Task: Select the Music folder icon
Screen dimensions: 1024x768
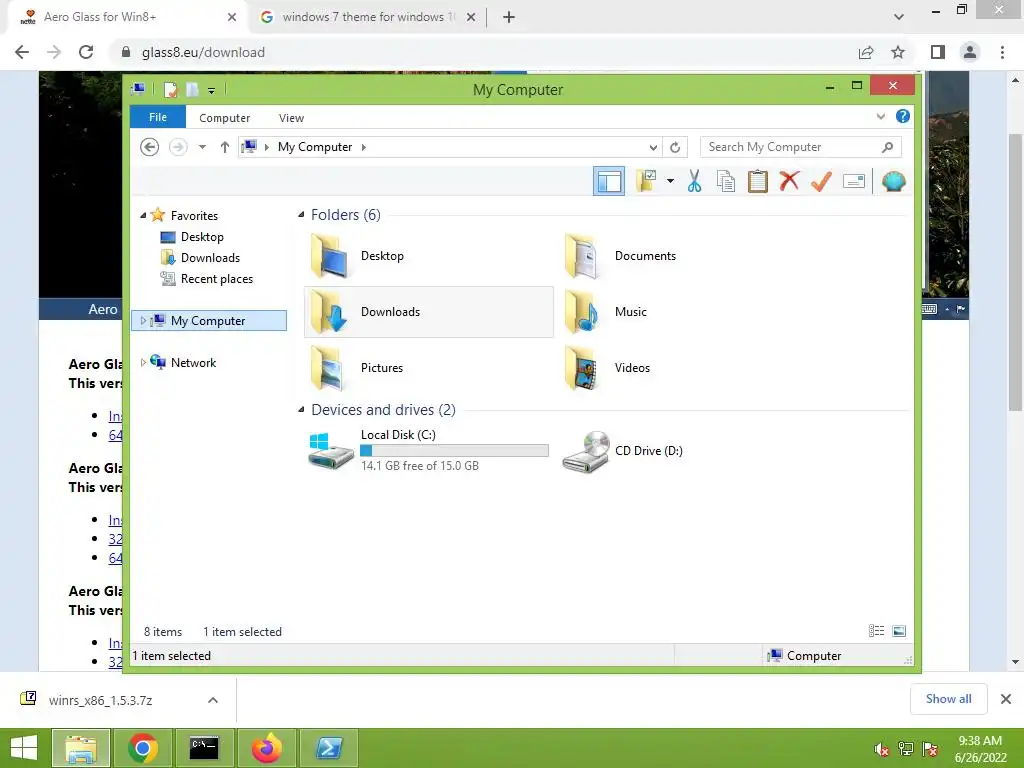Action: [583, 312]
